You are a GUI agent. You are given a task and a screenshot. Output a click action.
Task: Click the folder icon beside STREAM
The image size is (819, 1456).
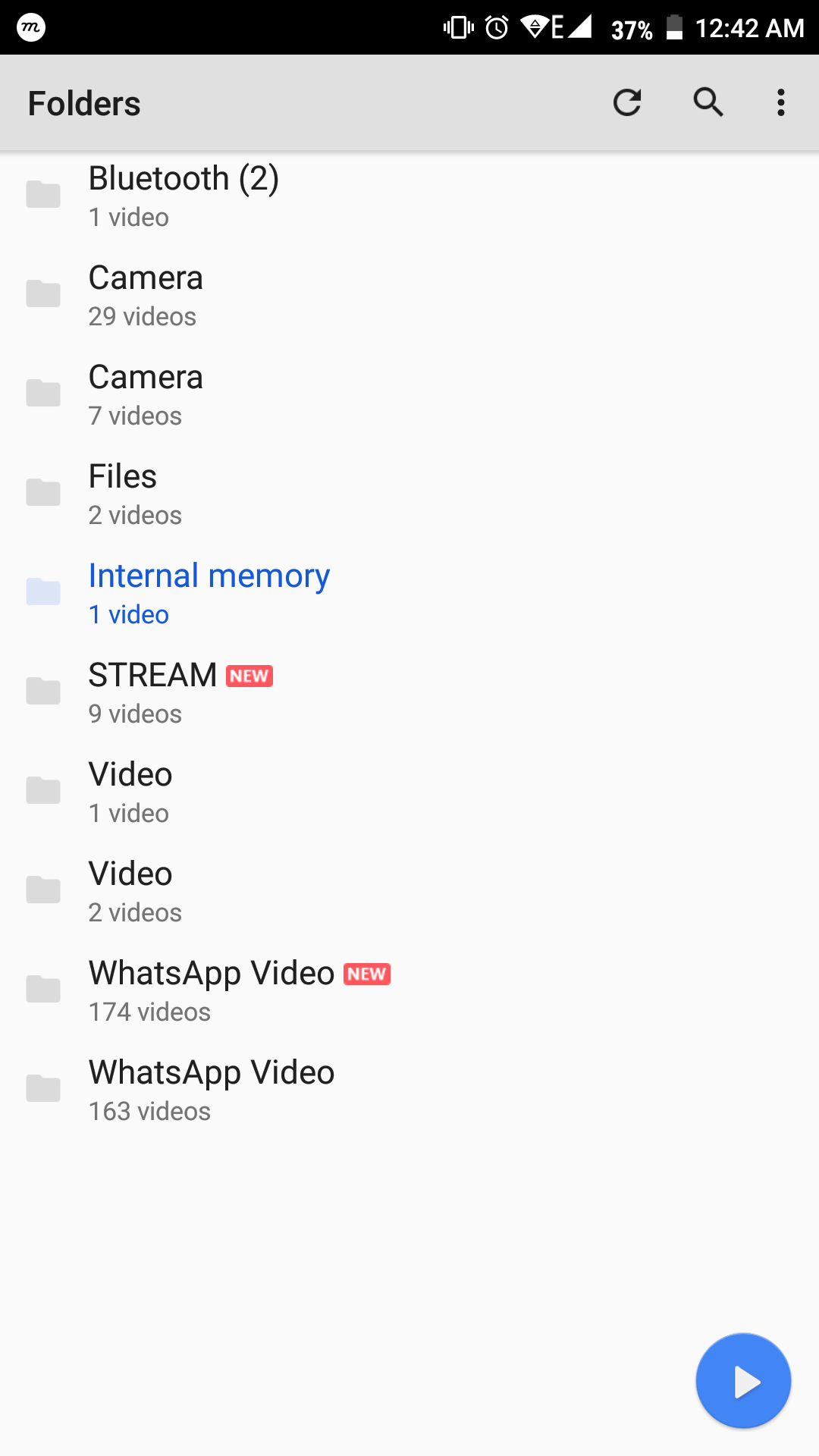click(x=43, y=691)
